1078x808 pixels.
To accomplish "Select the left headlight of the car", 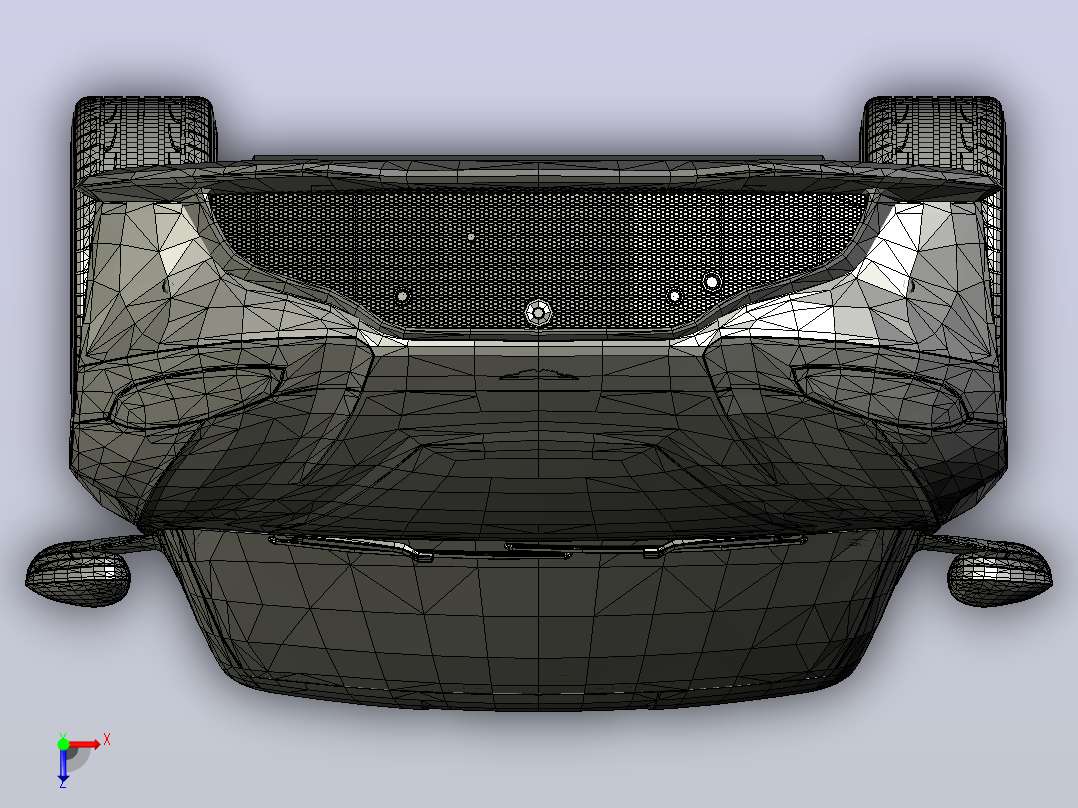I will [x=196, y=395].
